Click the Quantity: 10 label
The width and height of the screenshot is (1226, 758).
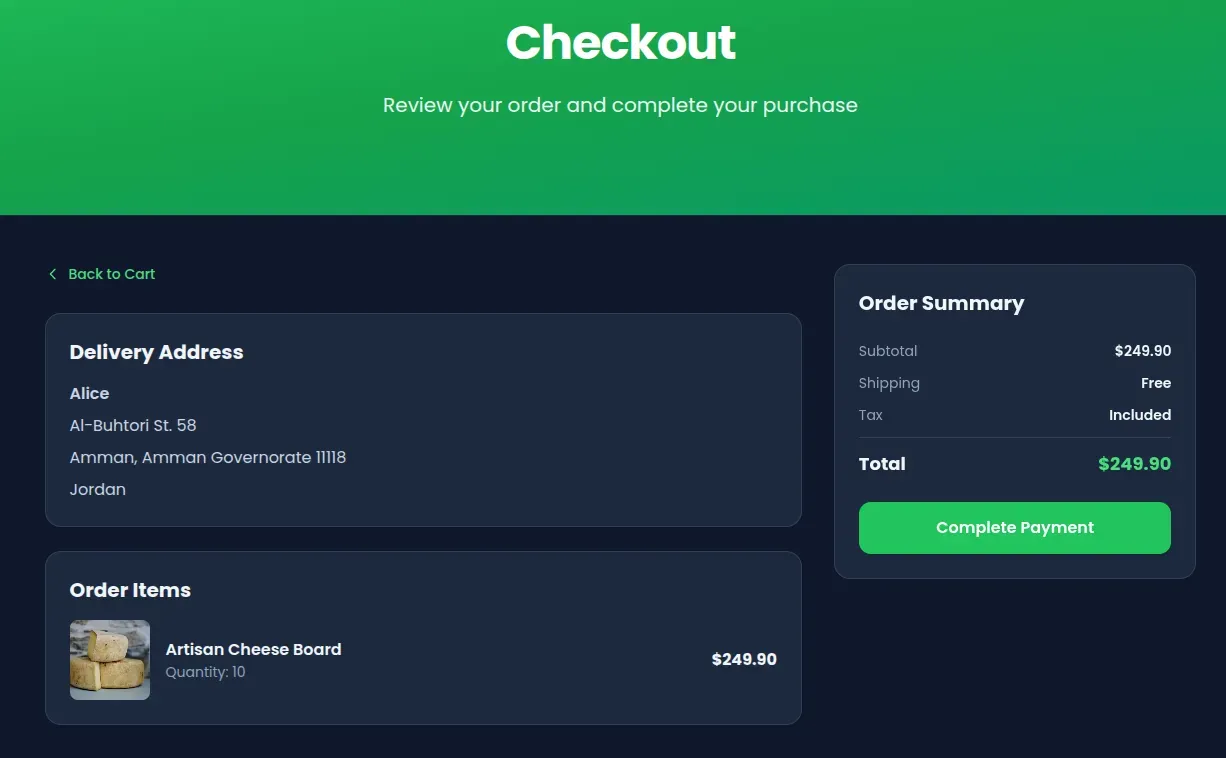coord(206,672)
